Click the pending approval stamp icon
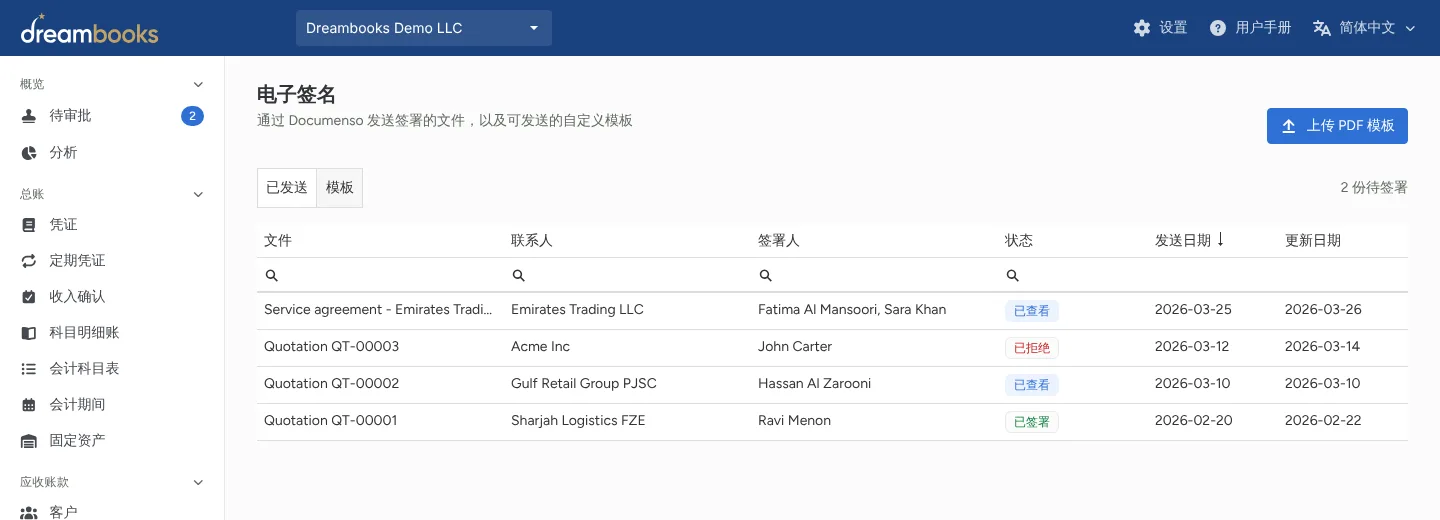The width and height of the screenshot is (1440, 520). coord(29,116)
